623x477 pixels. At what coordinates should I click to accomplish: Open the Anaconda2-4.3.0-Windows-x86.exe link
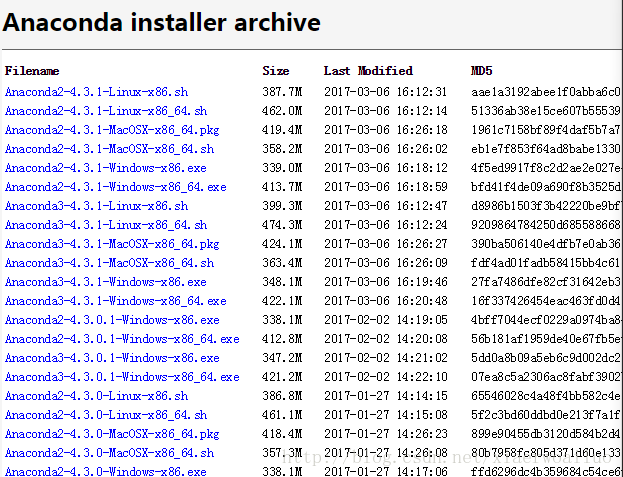pyautogui.click(x=106, y=471)
